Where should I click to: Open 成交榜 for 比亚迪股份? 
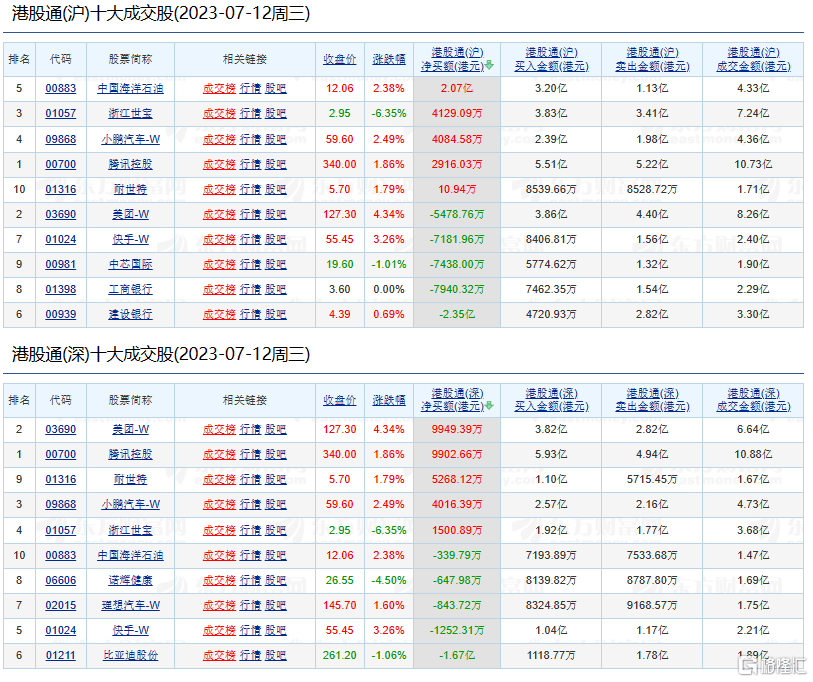click(x=219, y=656)
